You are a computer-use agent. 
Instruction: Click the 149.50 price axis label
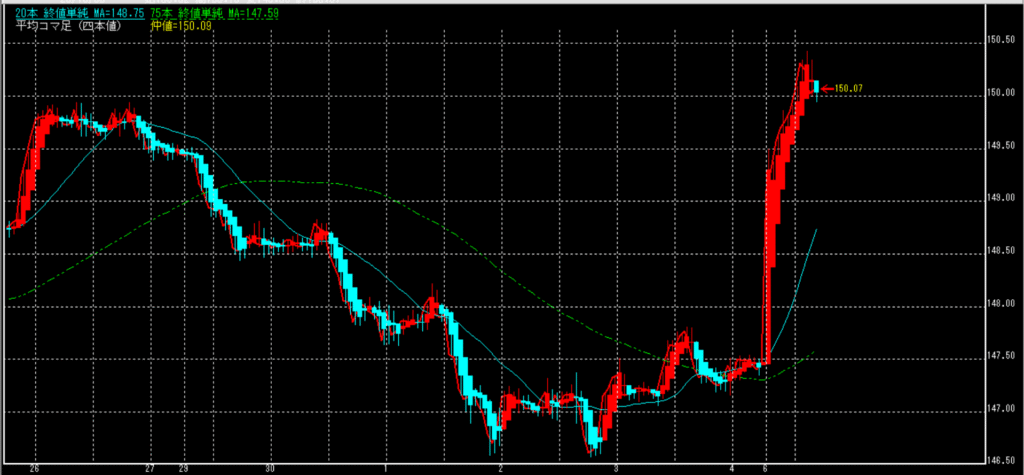pyautogui.click(x=1000, y=146)
